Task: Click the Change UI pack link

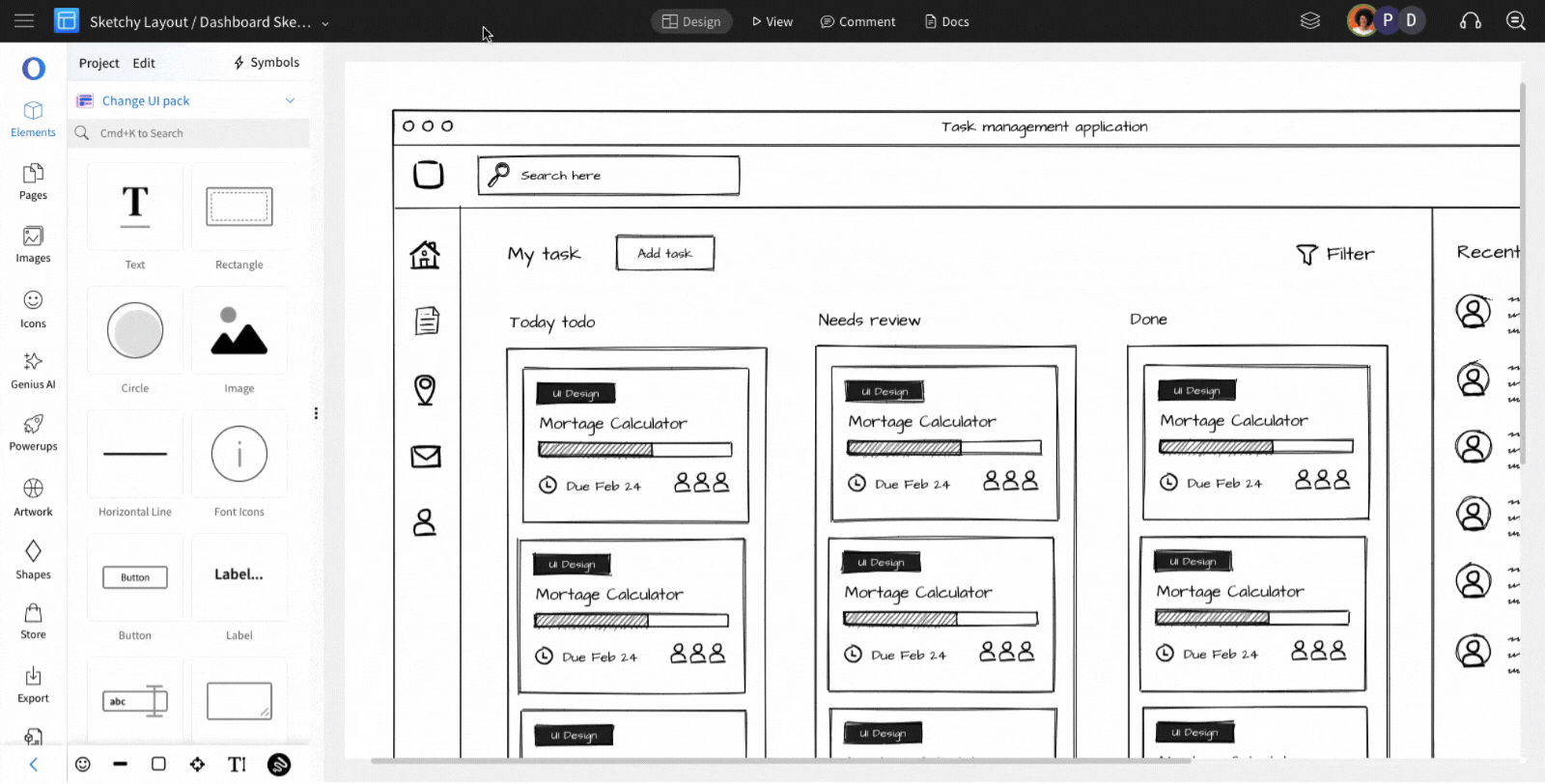Action: [x=146, y=100]
